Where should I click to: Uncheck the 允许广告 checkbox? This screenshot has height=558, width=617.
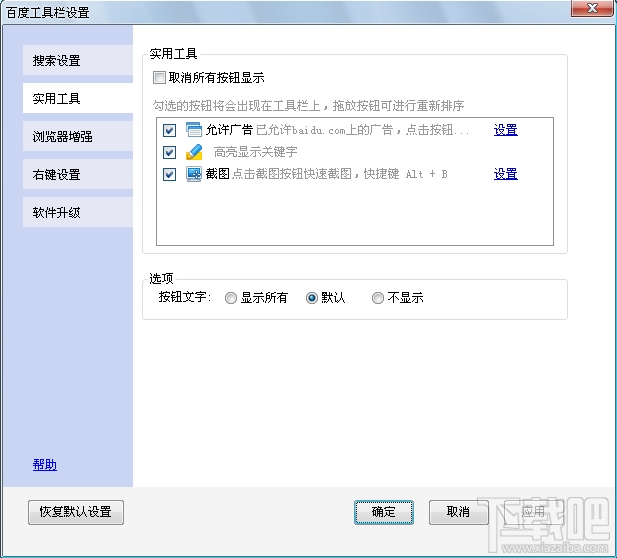point(169,130)
